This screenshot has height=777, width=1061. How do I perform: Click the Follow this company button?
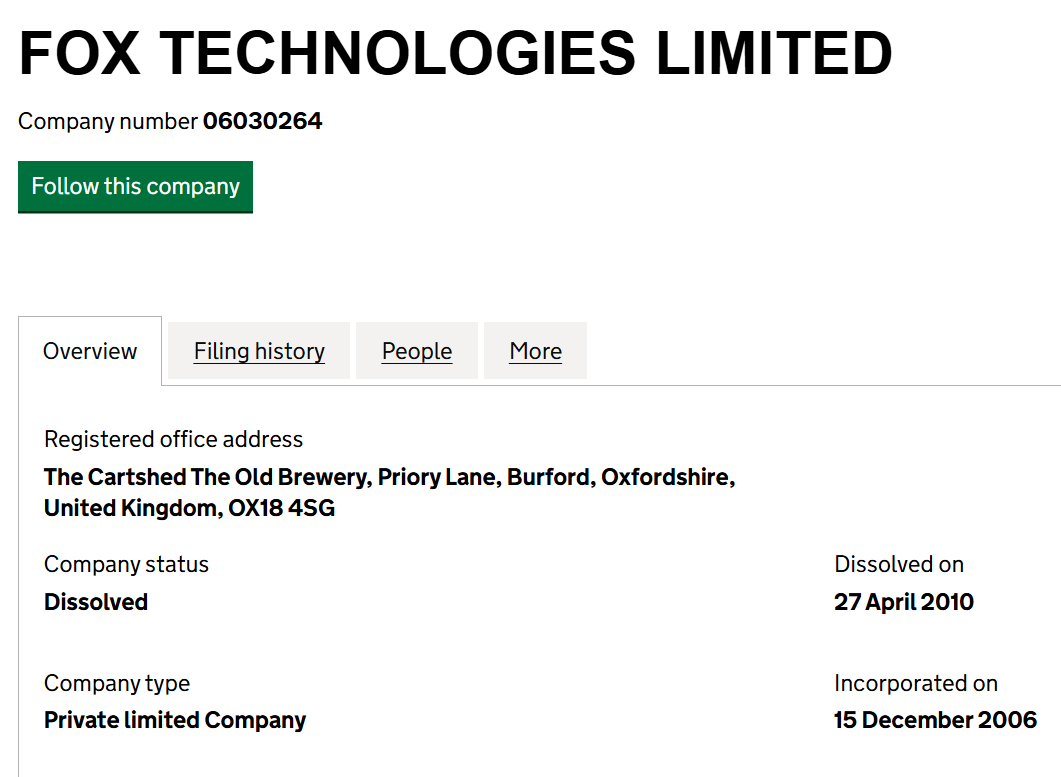135,187
